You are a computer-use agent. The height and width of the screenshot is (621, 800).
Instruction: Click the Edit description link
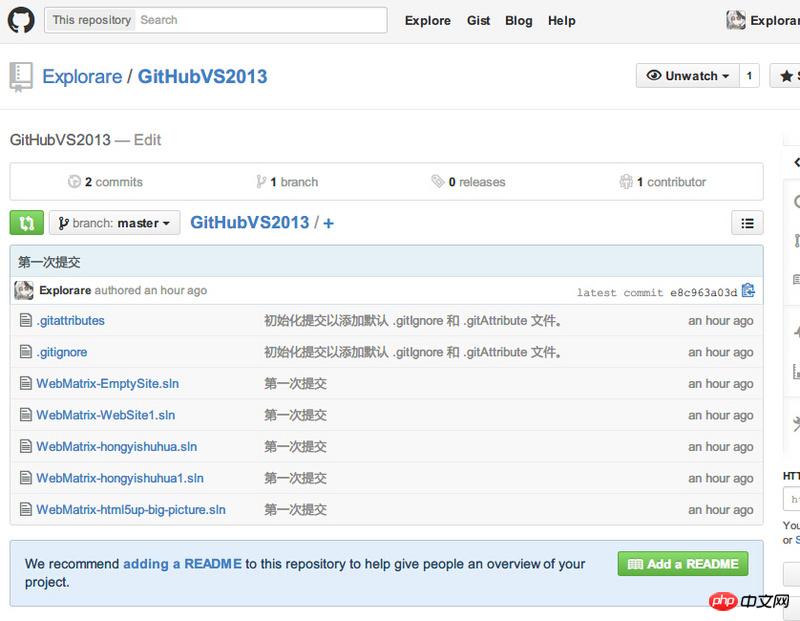click(x=147, y=140)
